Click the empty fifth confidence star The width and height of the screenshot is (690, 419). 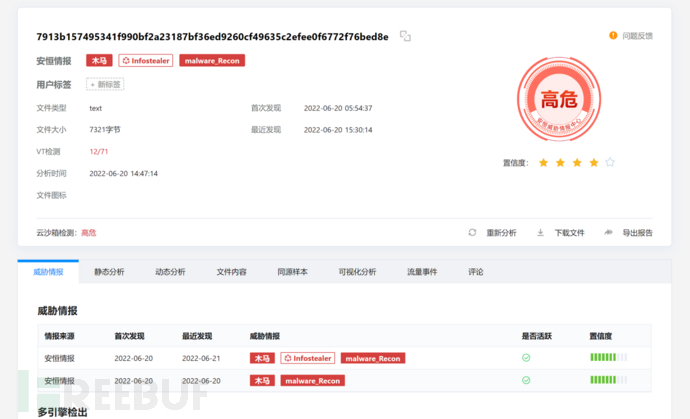(x=610, y=162)
